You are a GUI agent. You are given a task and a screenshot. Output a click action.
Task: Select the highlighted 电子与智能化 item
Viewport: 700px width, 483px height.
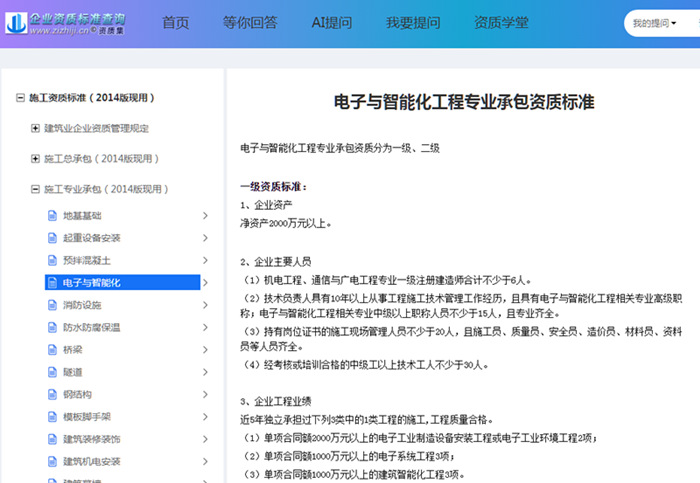122,283
